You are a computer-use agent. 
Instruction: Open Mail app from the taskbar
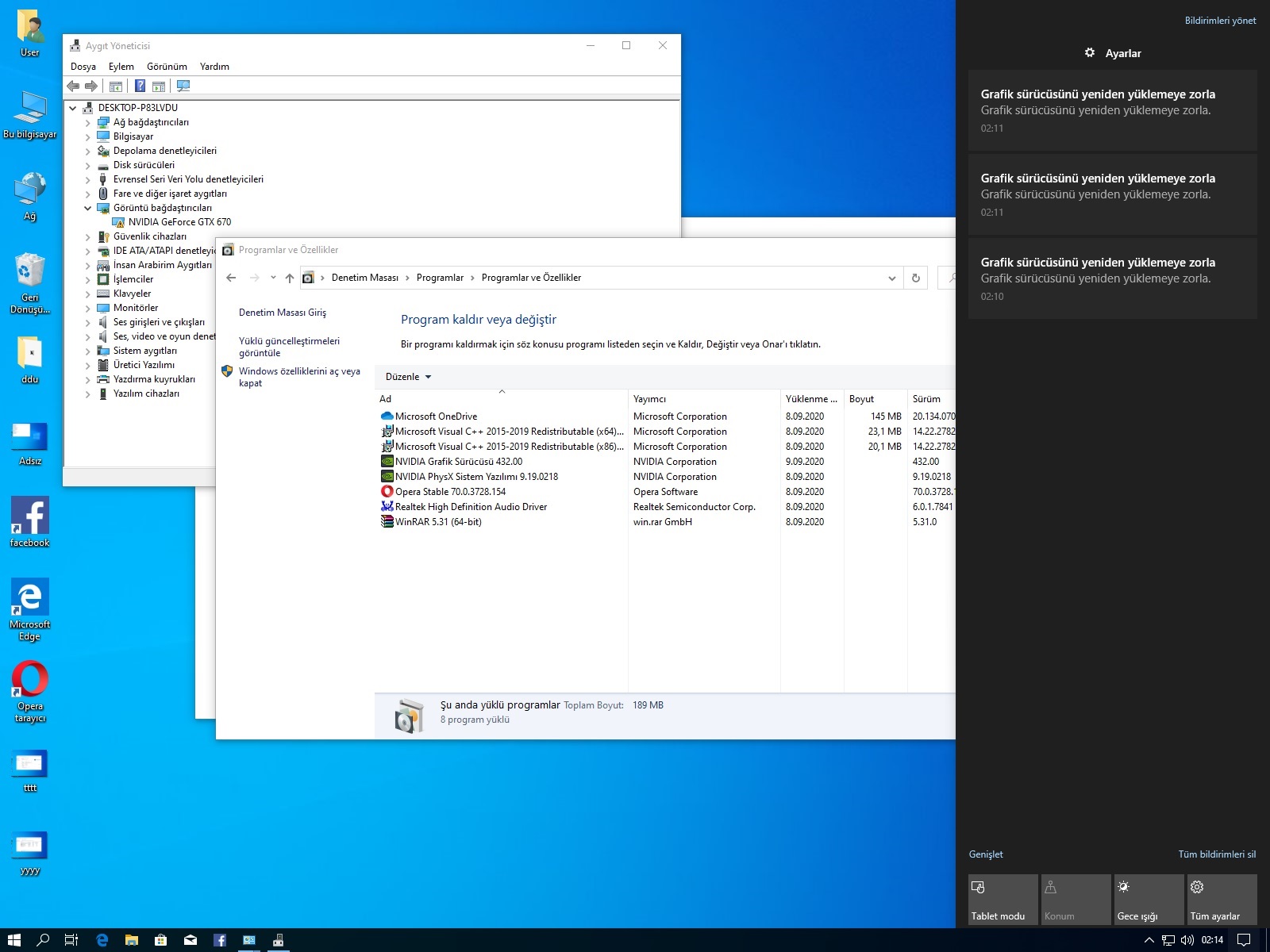[x=190, y=940]
